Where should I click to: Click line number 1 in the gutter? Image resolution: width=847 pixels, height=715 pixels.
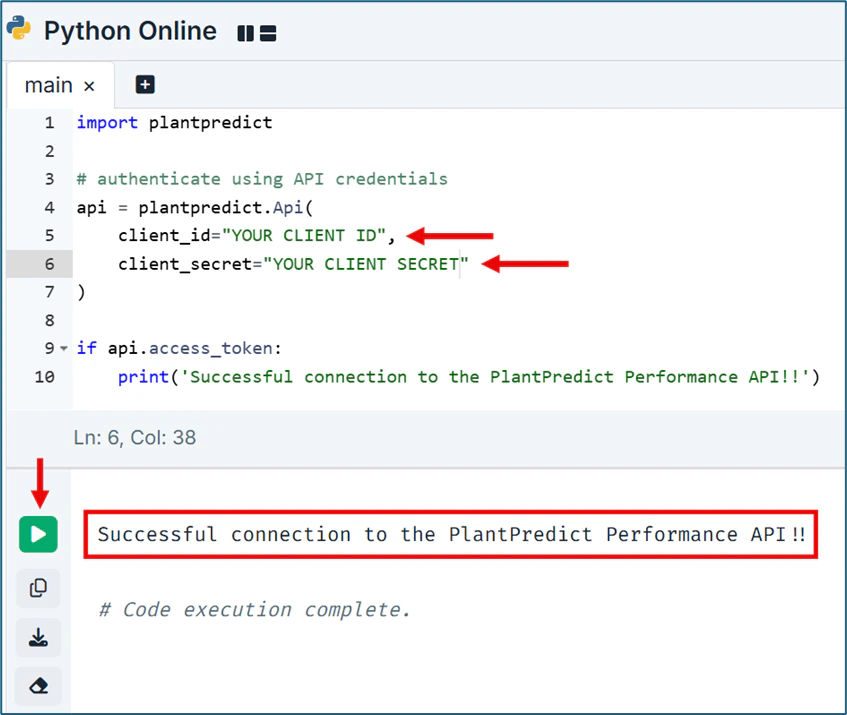pos(50,123)
